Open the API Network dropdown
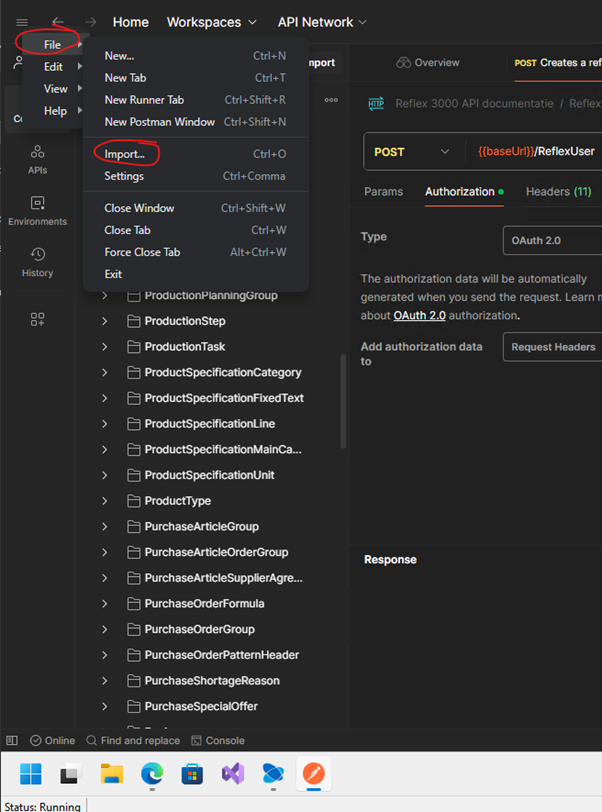Screen dimensions: 602x812 pos(322,22)
